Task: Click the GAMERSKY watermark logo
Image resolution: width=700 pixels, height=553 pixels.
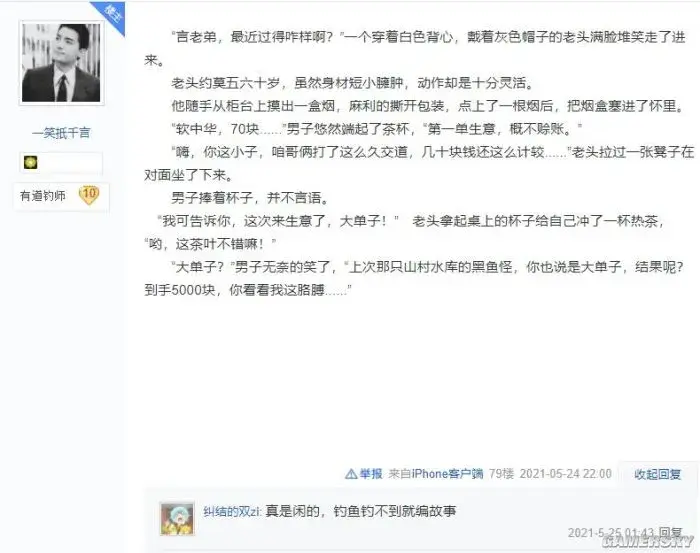Action: pos(648,541)
